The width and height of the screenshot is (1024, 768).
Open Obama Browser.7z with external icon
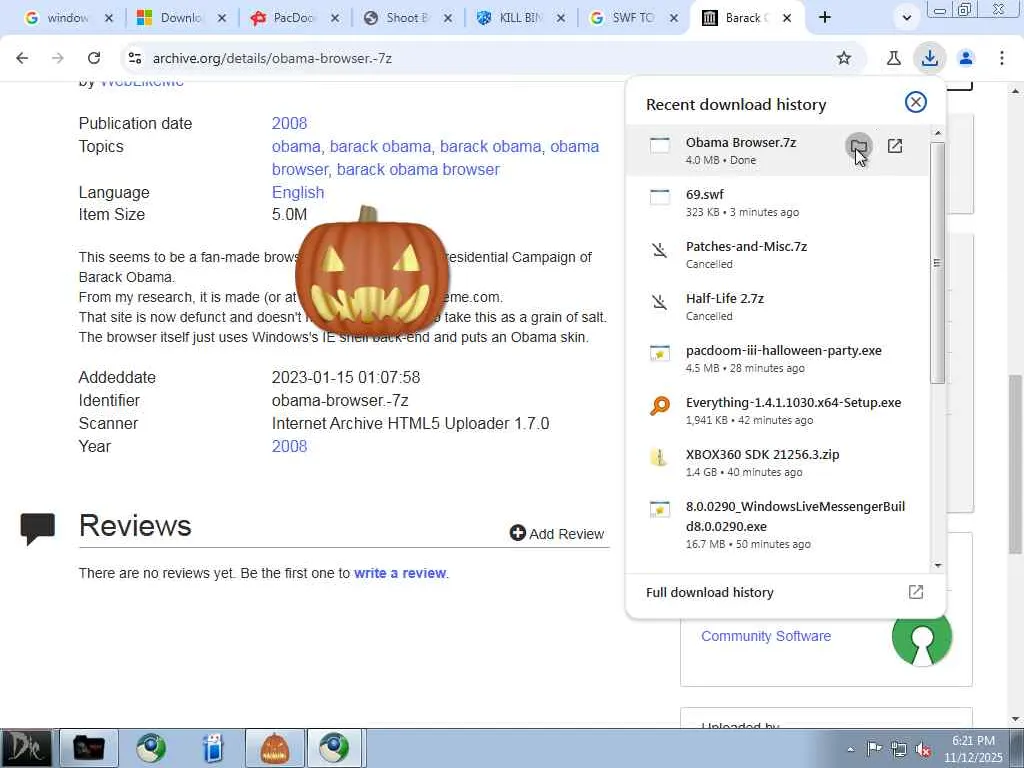pyautogui.click(x=895, y=146)
